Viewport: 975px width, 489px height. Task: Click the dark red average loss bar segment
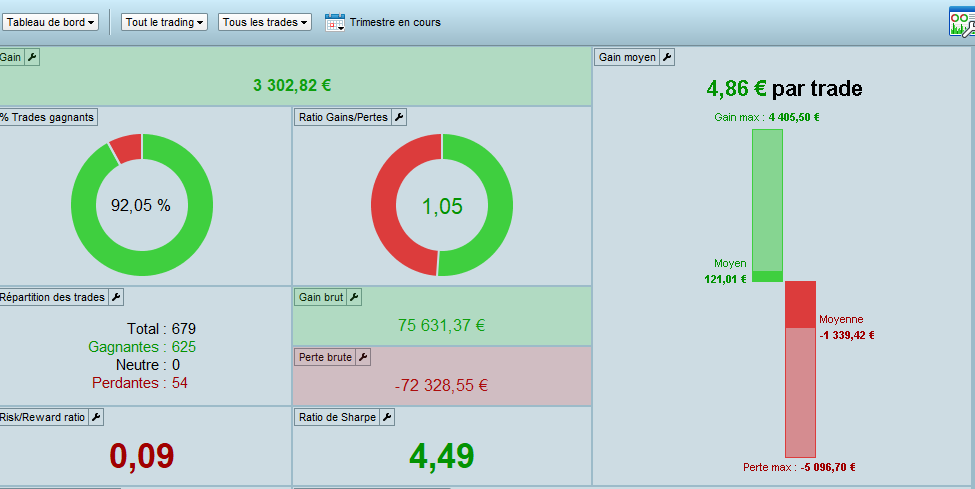pos(800,304)
